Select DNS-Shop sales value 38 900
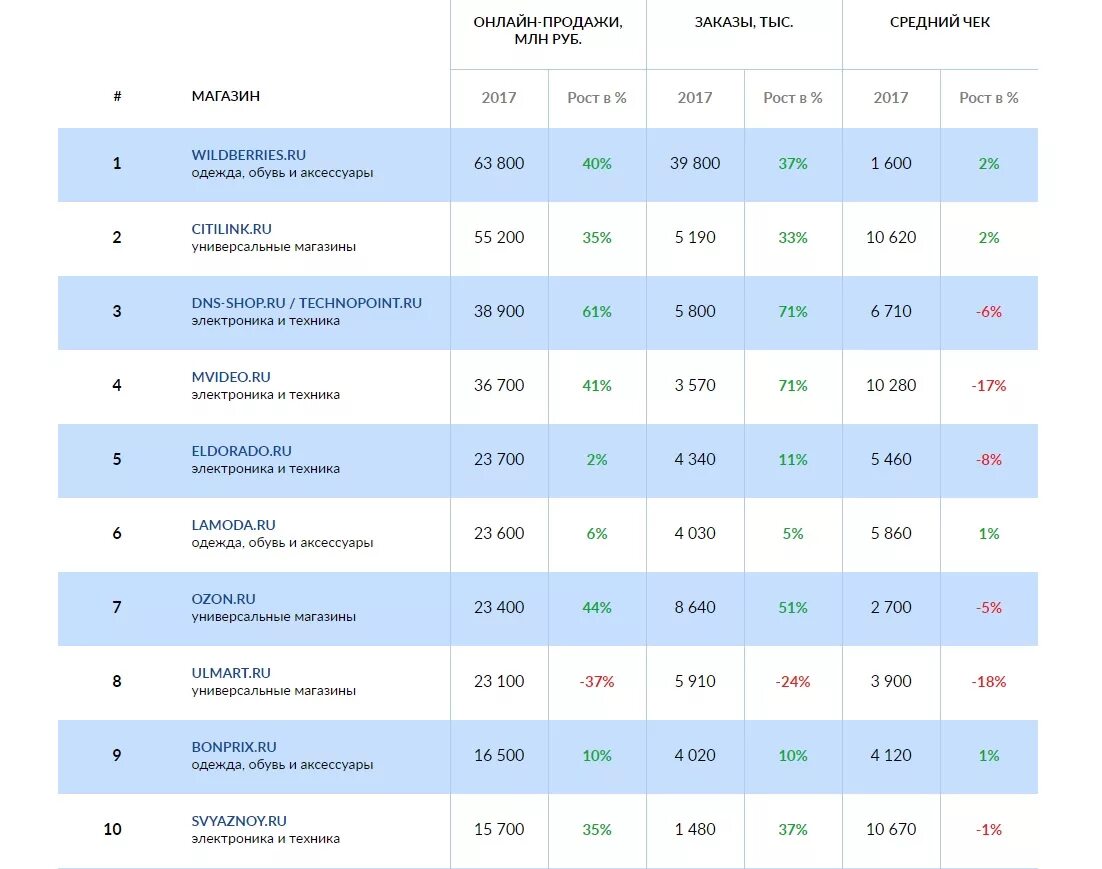The image size is (1102, 869). click(499, 311)
